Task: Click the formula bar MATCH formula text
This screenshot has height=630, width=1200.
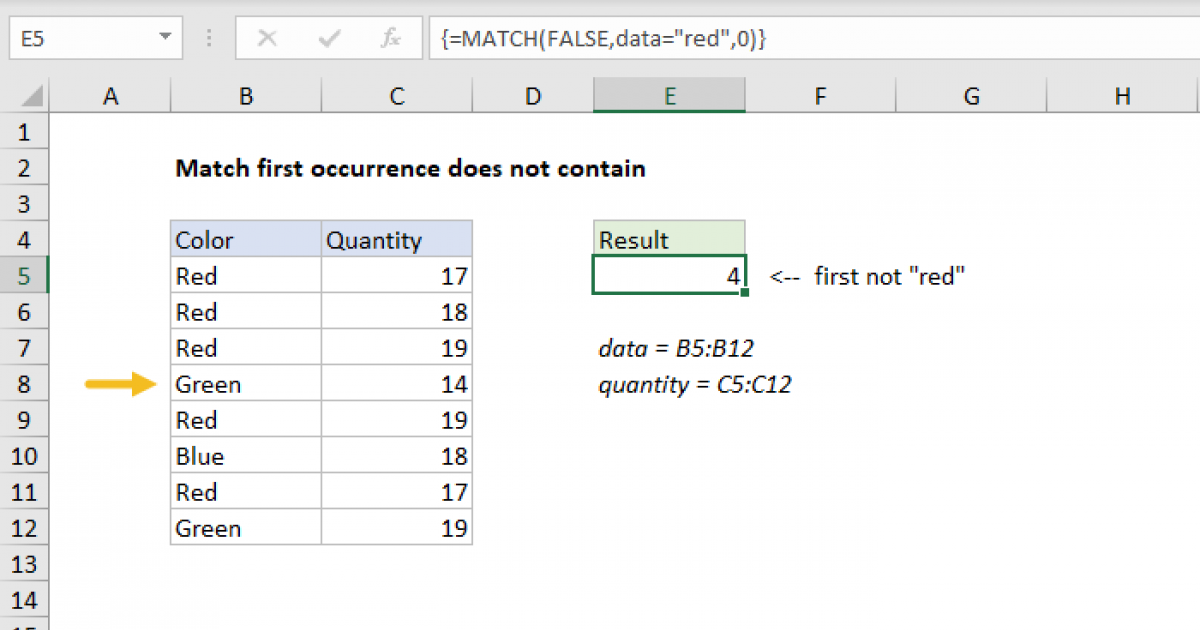Action: (603, 39)
